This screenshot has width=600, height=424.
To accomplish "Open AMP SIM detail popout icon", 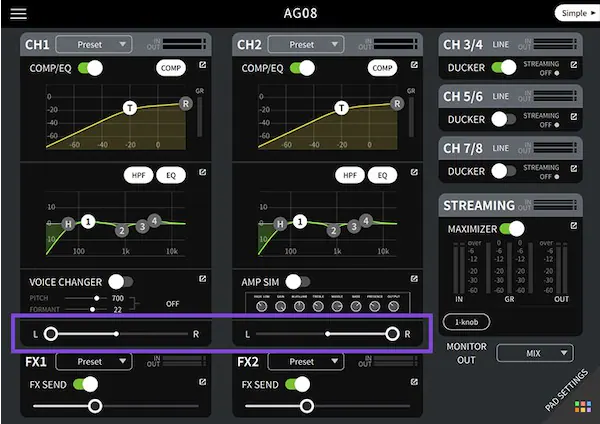I will click(x=414, y=279).
